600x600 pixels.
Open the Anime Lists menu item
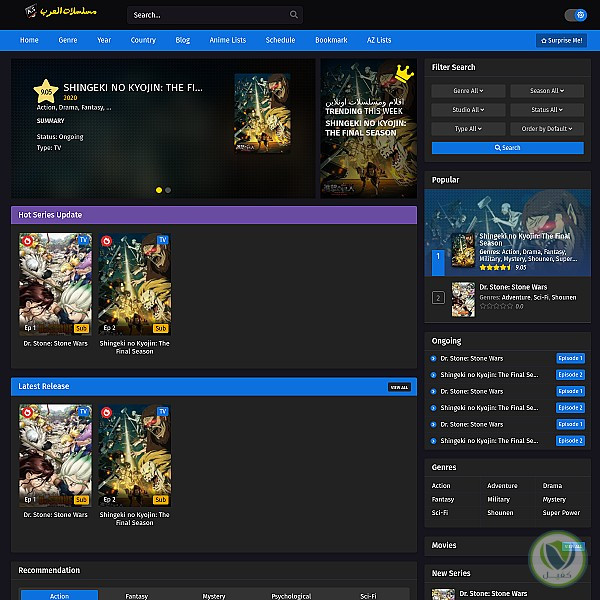(x=228, y=40)
